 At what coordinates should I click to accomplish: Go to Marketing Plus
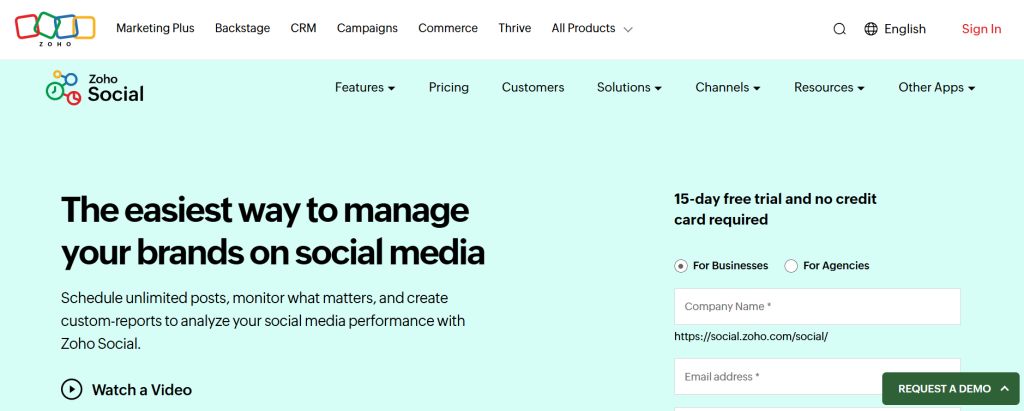click(x=155, y=28)
